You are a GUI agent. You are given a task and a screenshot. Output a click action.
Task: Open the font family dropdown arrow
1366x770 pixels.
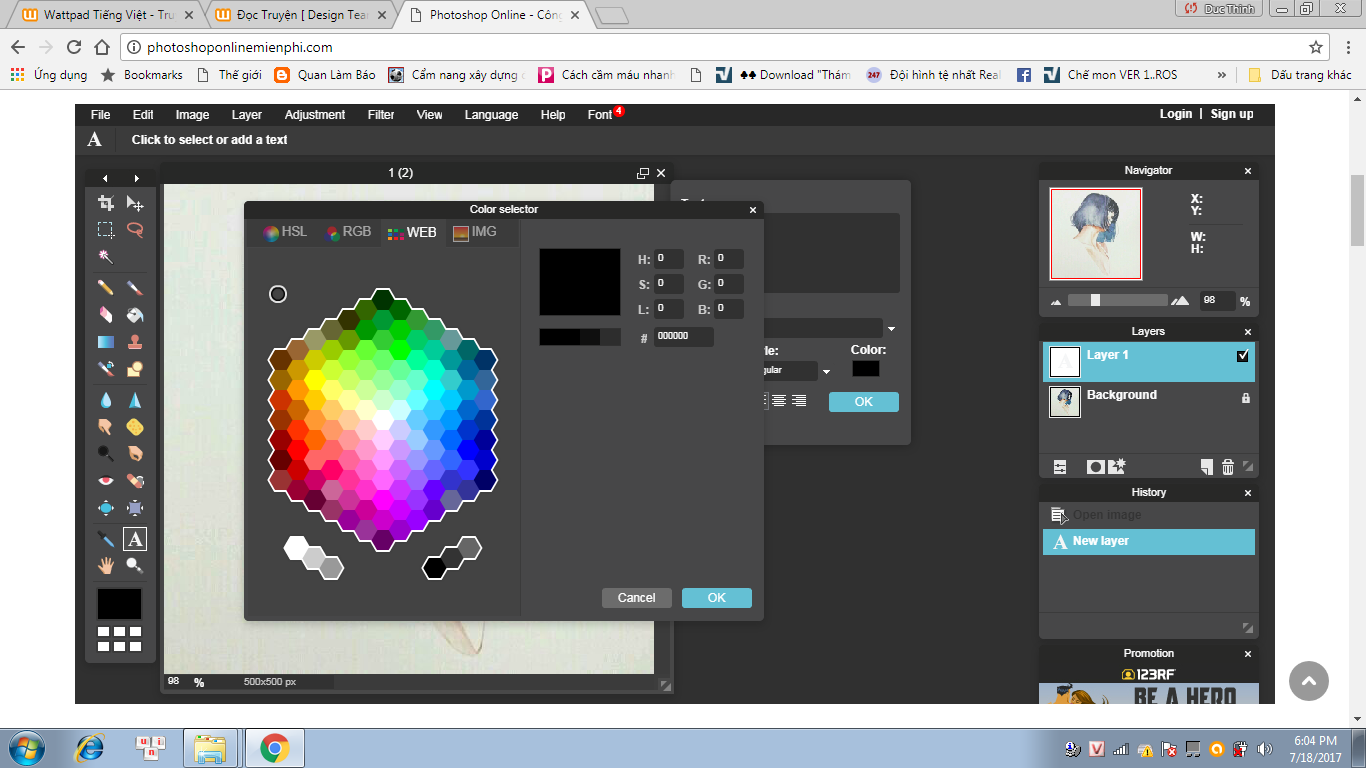point(891,329)
